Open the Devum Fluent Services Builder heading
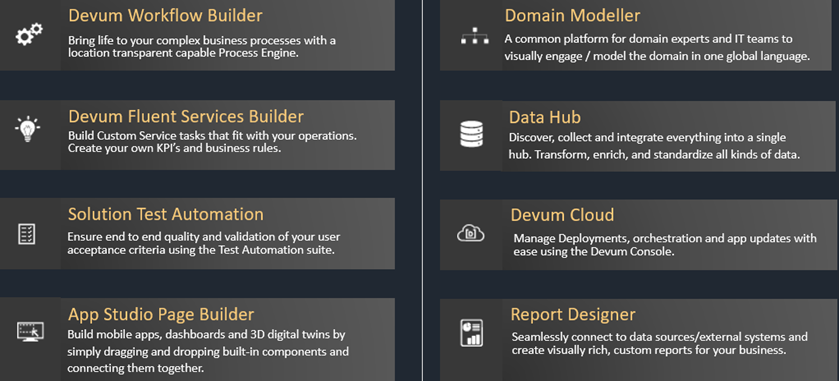 pyautogui.click(x=186, y=116)
